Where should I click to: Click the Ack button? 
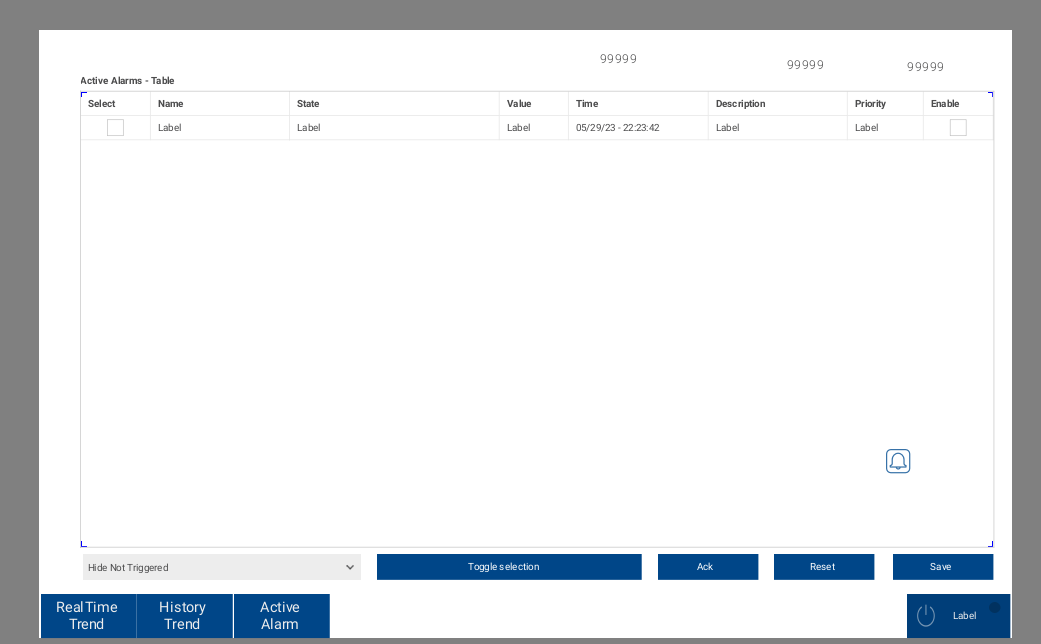click(708, 567)
